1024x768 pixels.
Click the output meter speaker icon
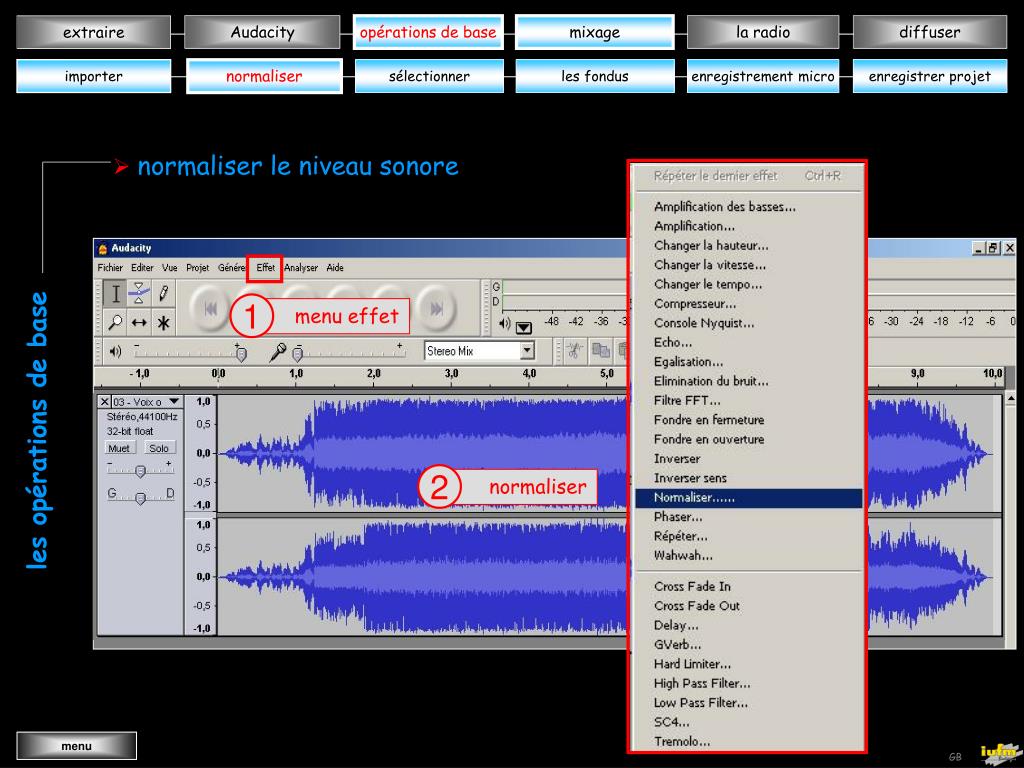point(505,324)
